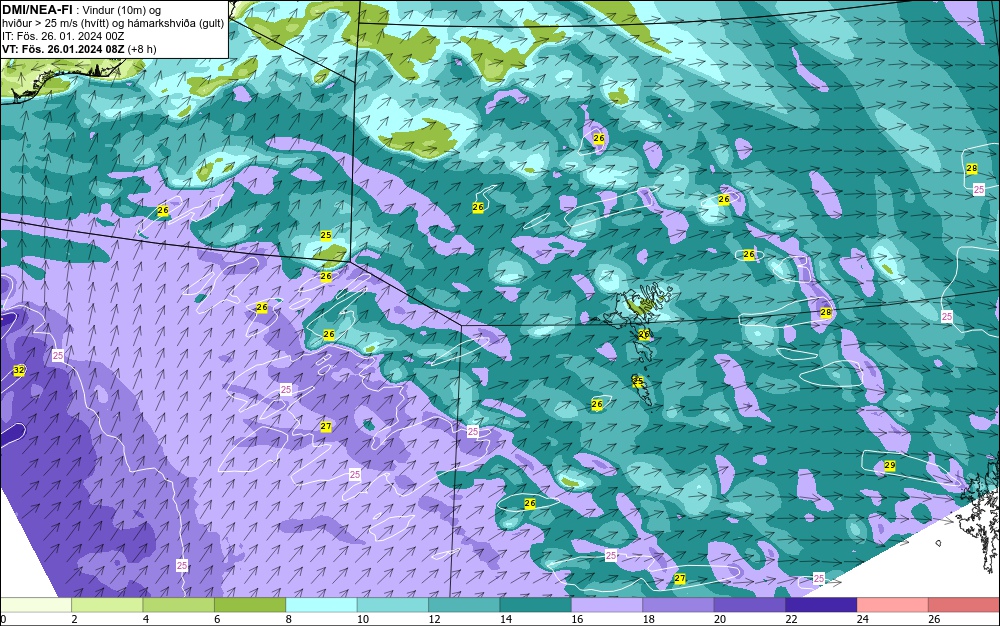Click the legend tick label '16'

coord(577,619)
